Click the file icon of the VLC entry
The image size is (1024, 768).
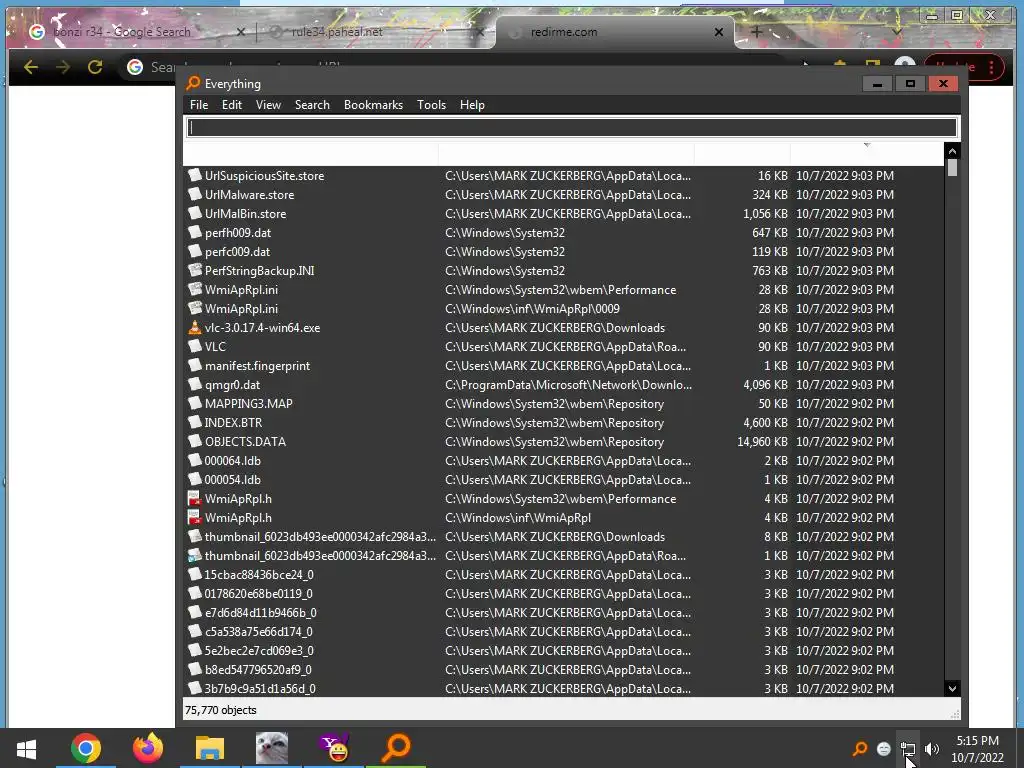coord(195,347)
